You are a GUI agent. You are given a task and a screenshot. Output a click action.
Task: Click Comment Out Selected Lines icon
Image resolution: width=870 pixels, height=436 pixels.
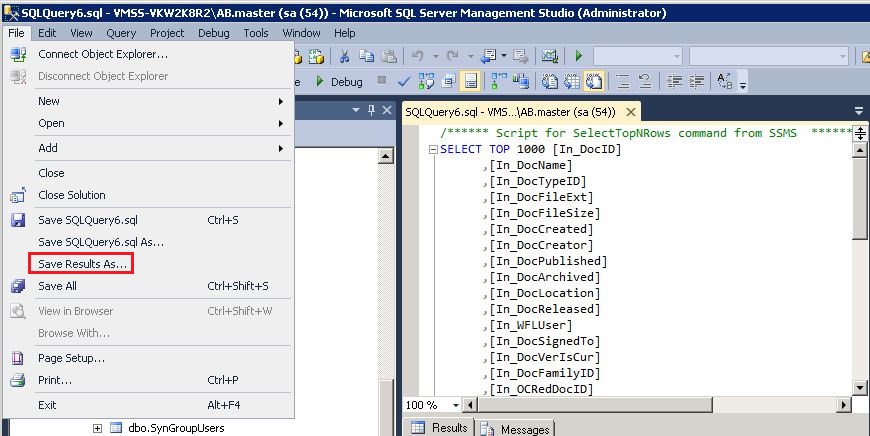(623, 82)
